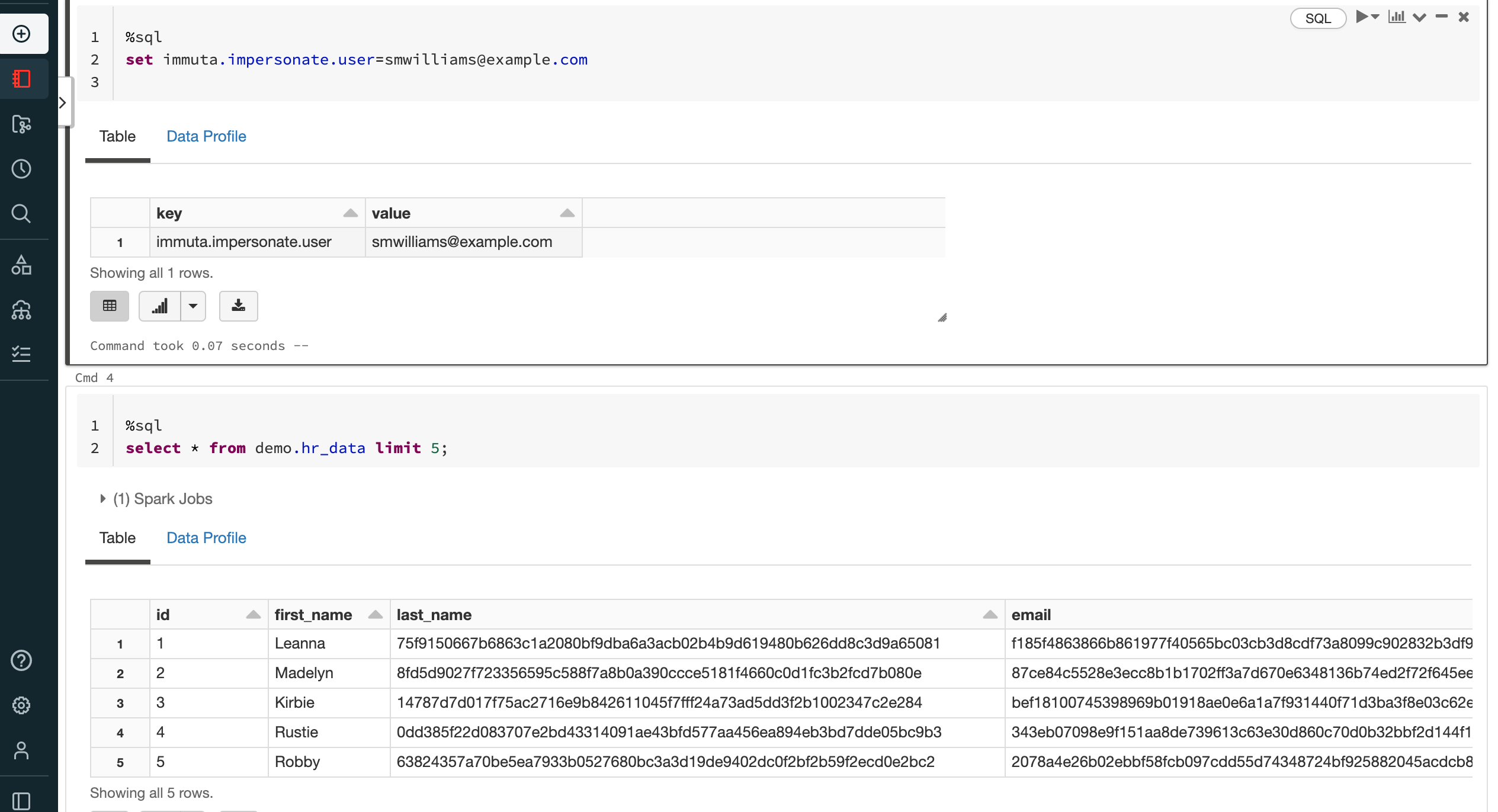Click the first_name cell Madelyn

(x=329, y=673)
